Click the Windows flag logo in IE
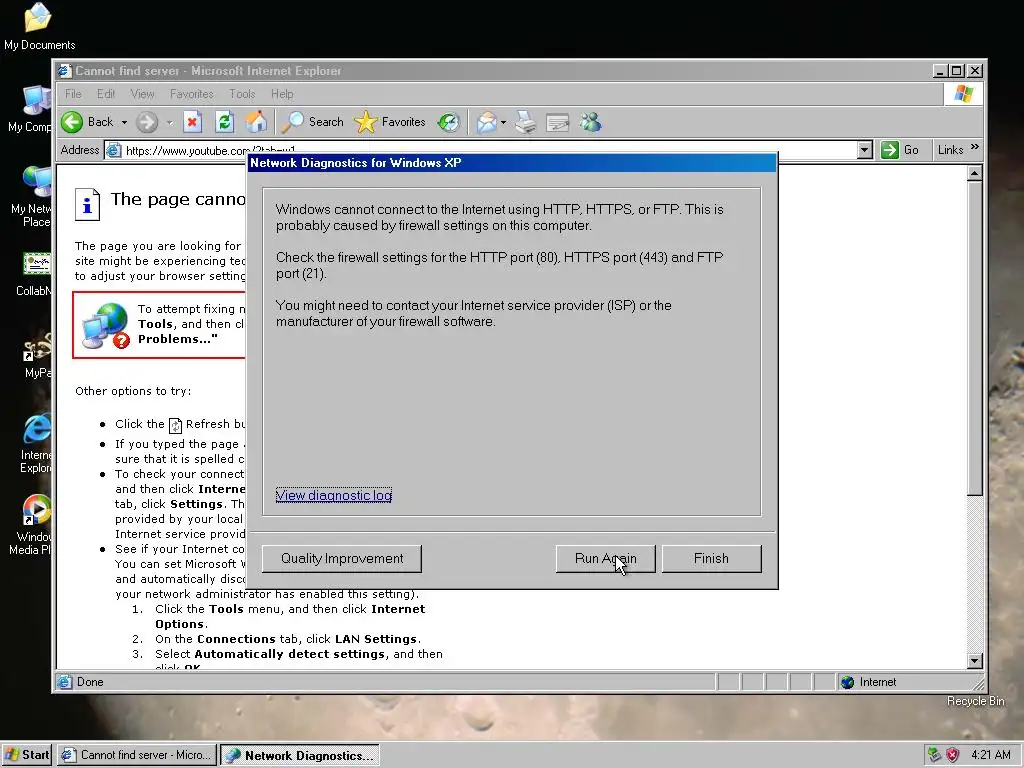This screenshot has width=1024, height=768. tap(963, 94)
